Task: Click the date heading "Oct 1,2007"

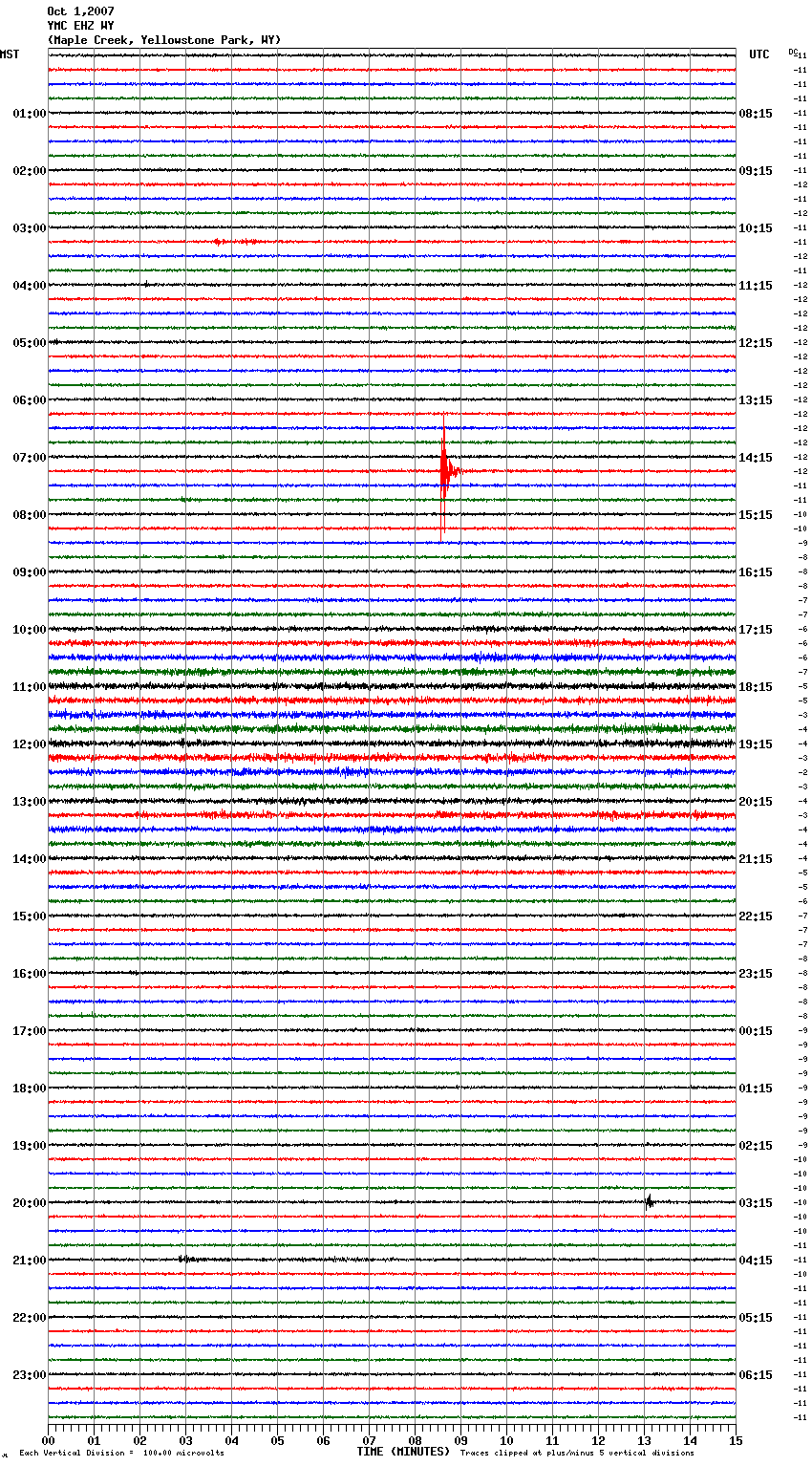Action: coord(80,11)
